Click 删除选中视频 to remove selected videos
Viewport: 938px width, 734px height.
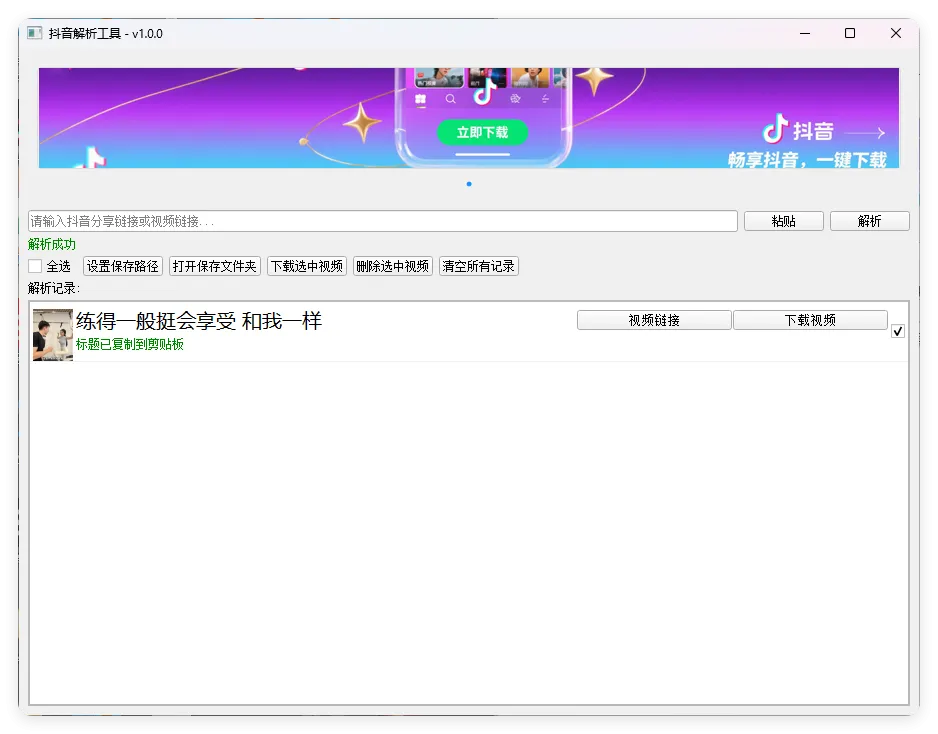pyautogui.click(x=393, y=266)
